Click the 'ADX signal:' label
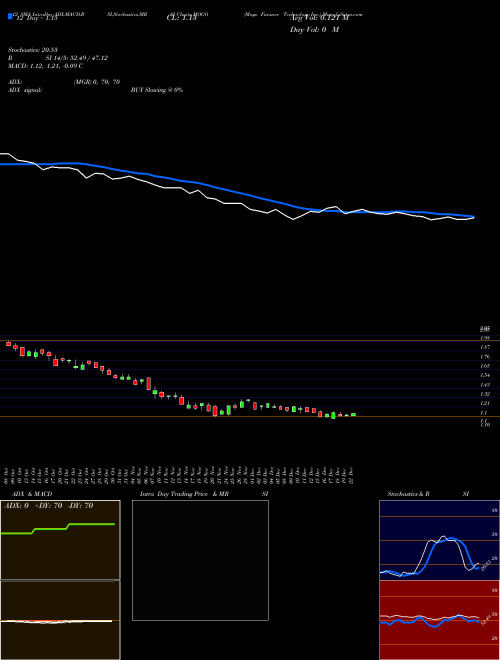The width and height of the screenshot is (500, 660). click(x=25, y=90)
